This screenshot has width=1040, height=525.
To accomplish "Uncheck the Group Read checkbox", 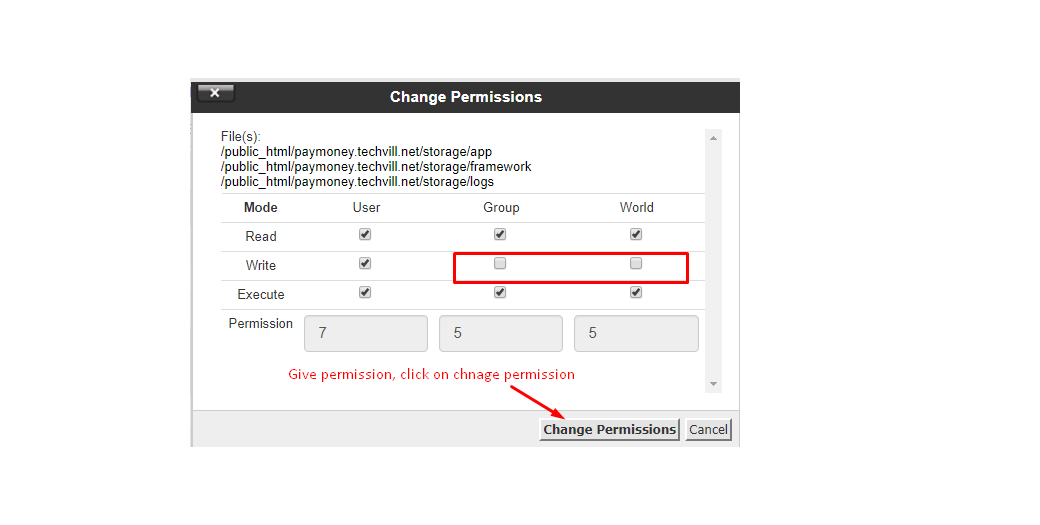I will tap(500, 235).
